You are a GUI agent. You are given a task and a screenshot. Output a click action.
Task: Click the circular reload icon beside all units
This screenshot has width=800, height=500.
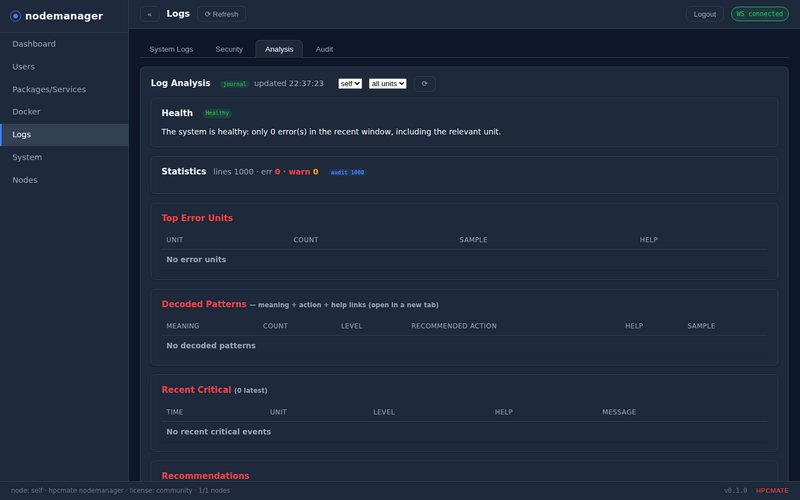click(x=424, y=84)
